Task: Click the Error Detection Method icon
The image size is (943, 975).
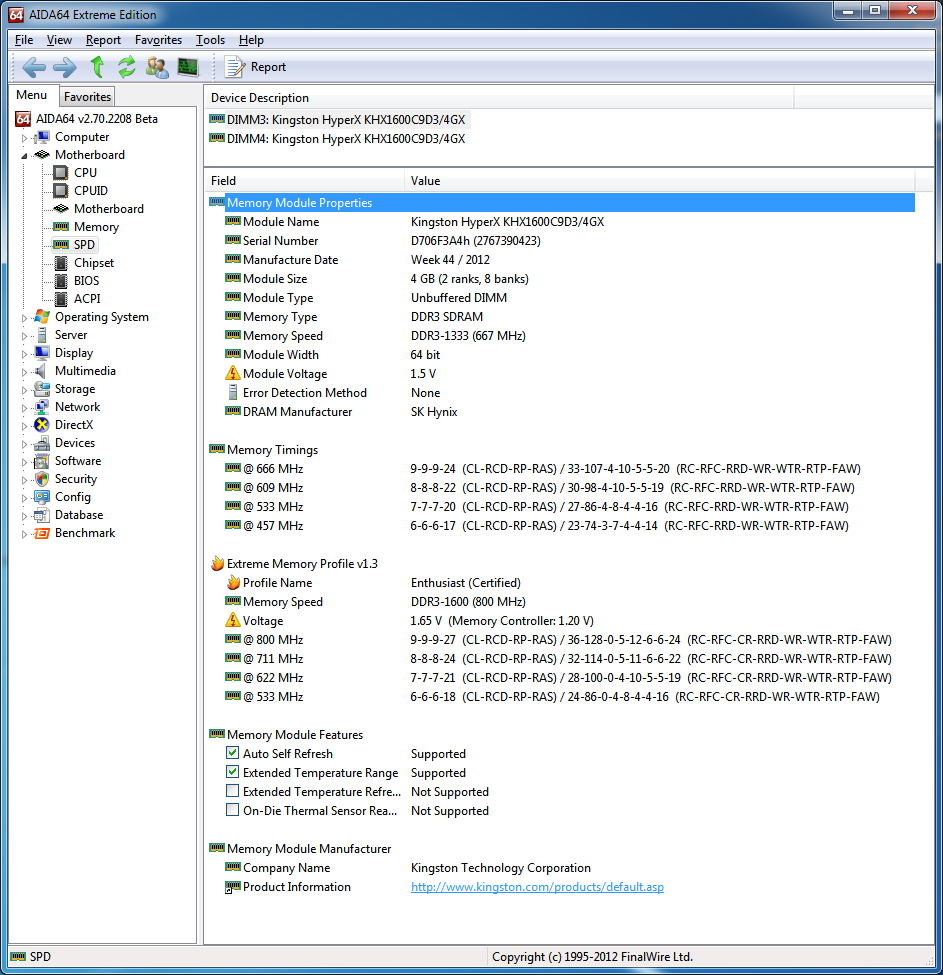Action: (x=232, y=392)
